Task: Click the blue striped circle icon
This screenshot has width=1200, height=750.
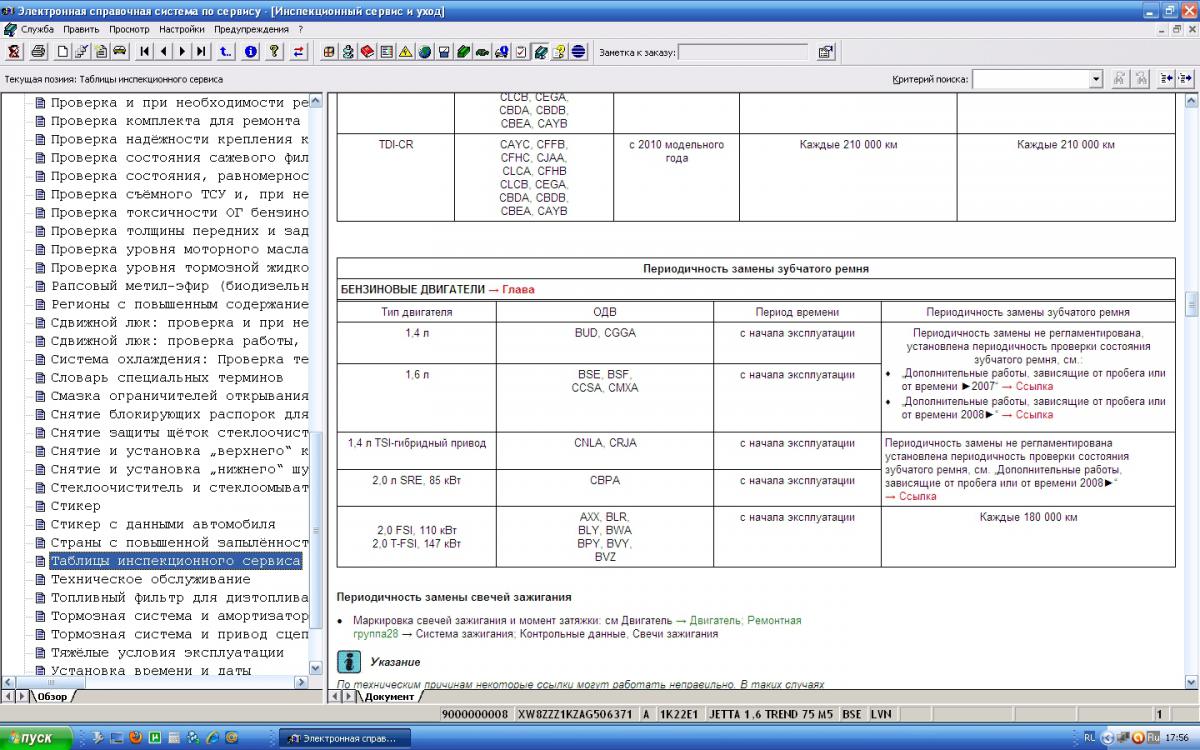Action: click(x=578, y=52)
